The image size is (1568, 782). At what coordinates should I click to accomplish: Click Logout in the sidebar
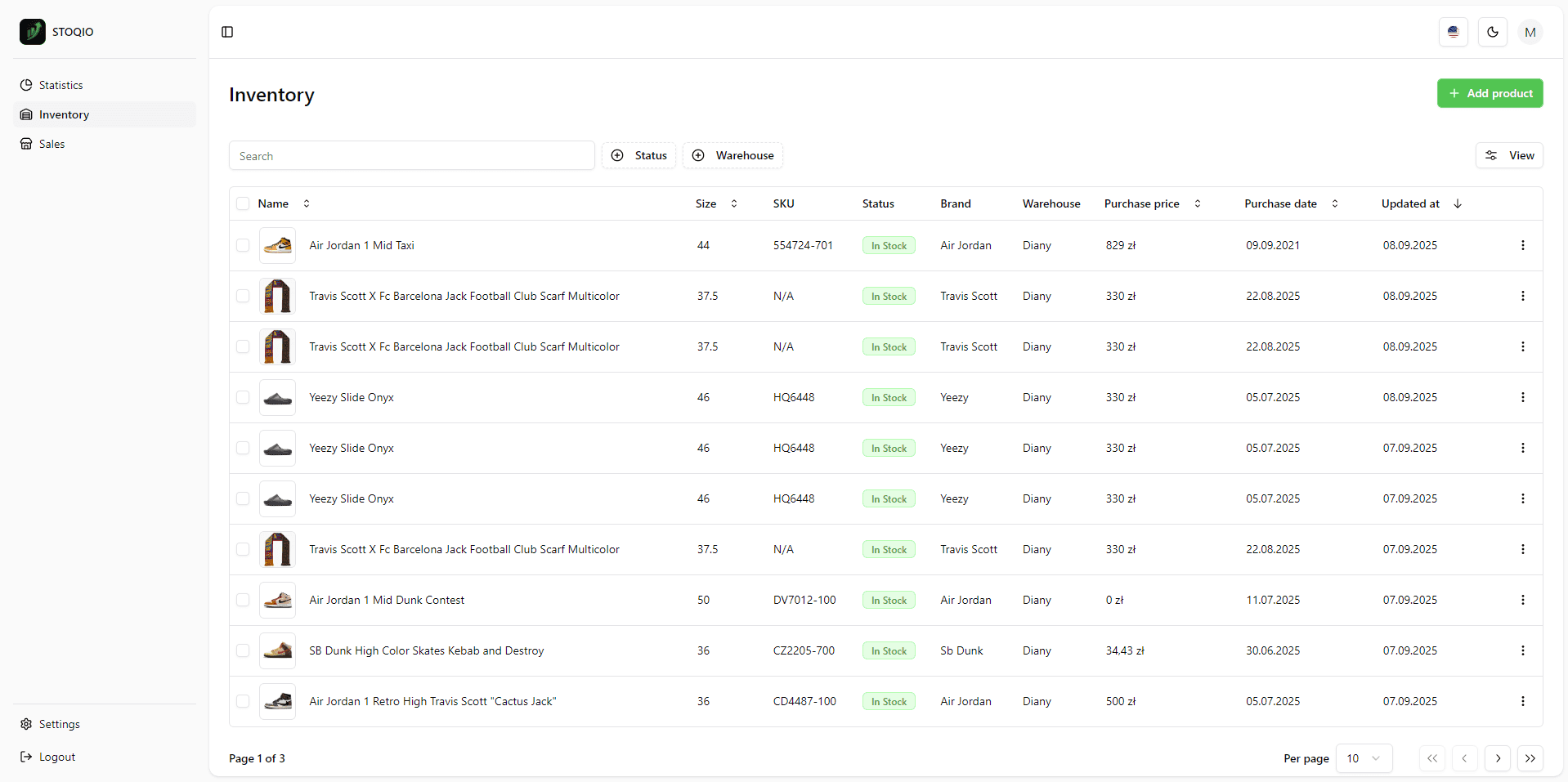(56, 757)
